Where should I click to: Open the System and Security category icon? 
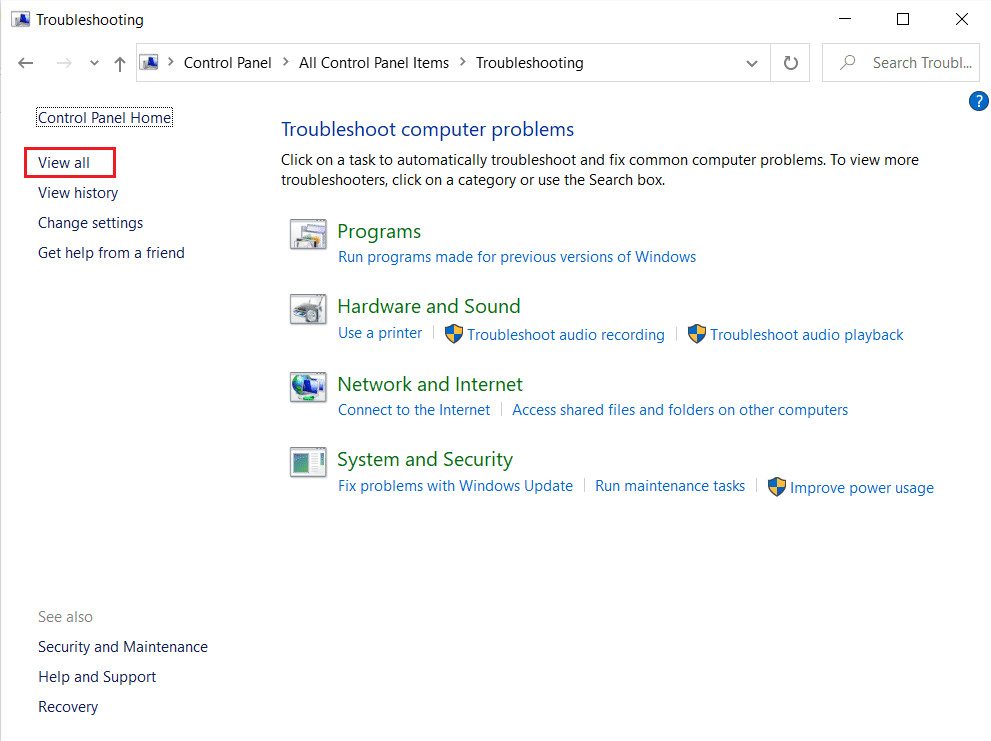(x=308, y=462)
